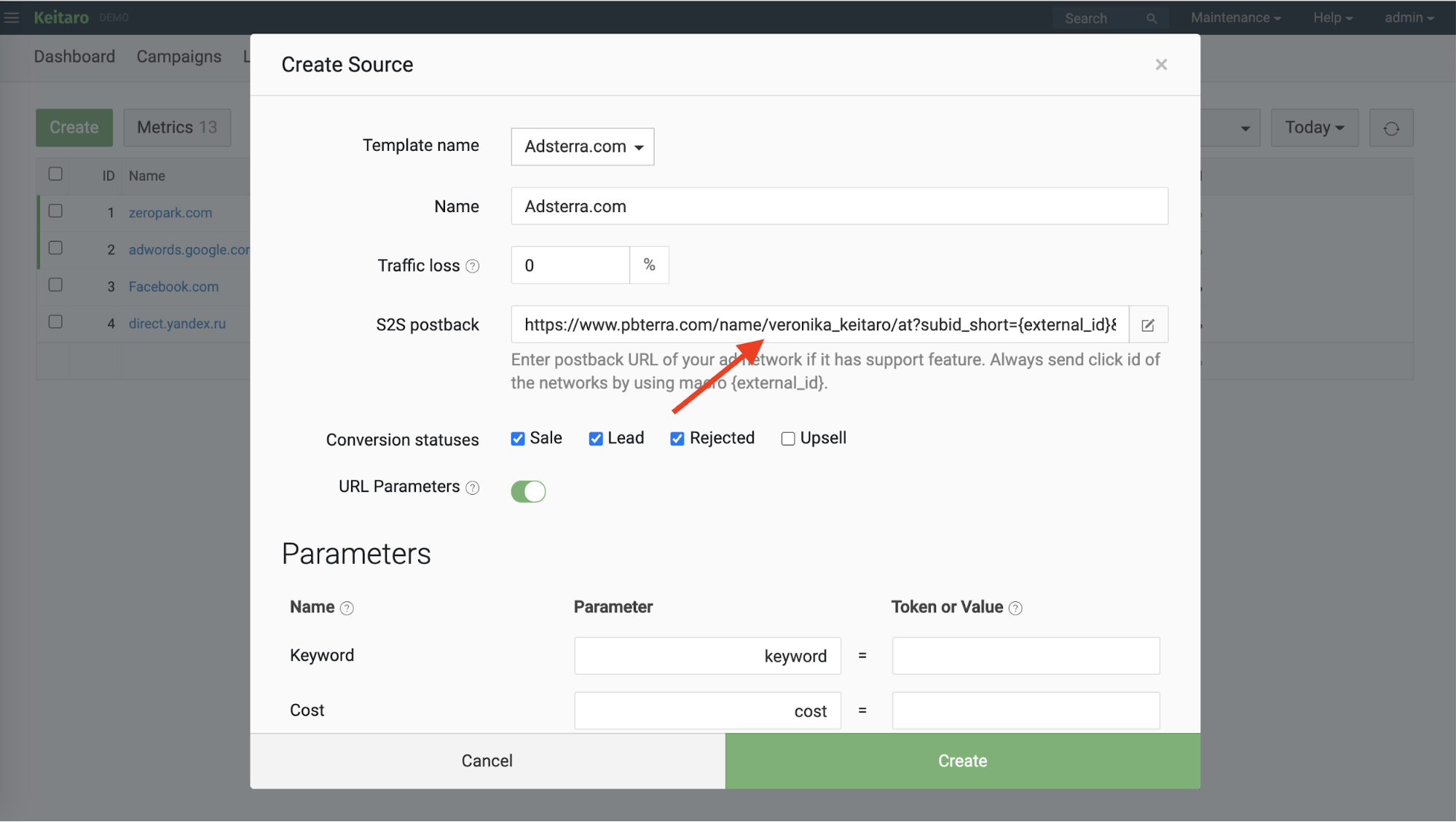This screenshot has height=822, width=1456.
Task: Uncheck the Rejected conversion status
Action: click(x=677, y=438)
